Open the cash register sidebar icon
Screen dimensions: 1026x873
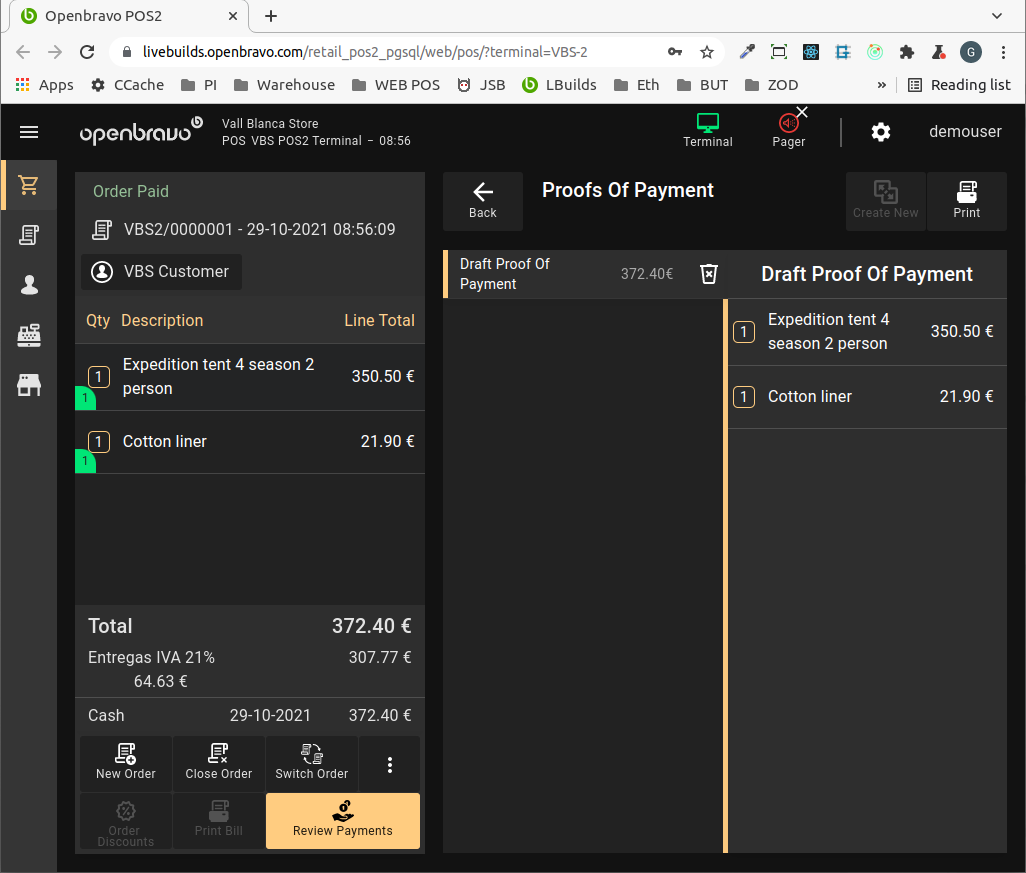(29, 335)
